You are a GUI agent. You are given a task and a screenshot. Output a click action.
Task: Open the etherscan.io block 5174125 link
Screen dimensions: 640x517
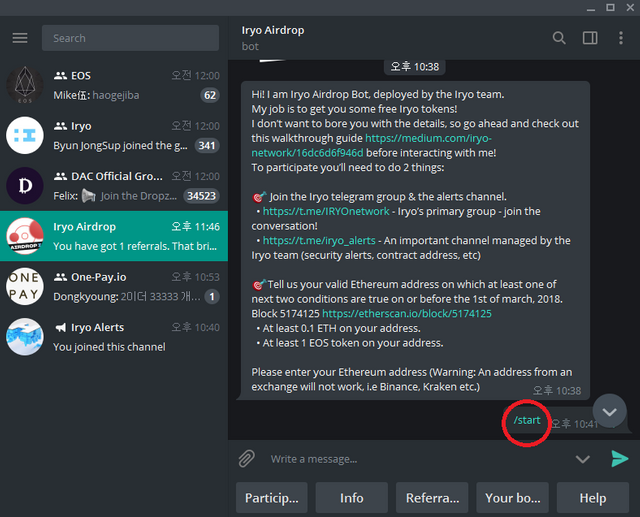407,313
